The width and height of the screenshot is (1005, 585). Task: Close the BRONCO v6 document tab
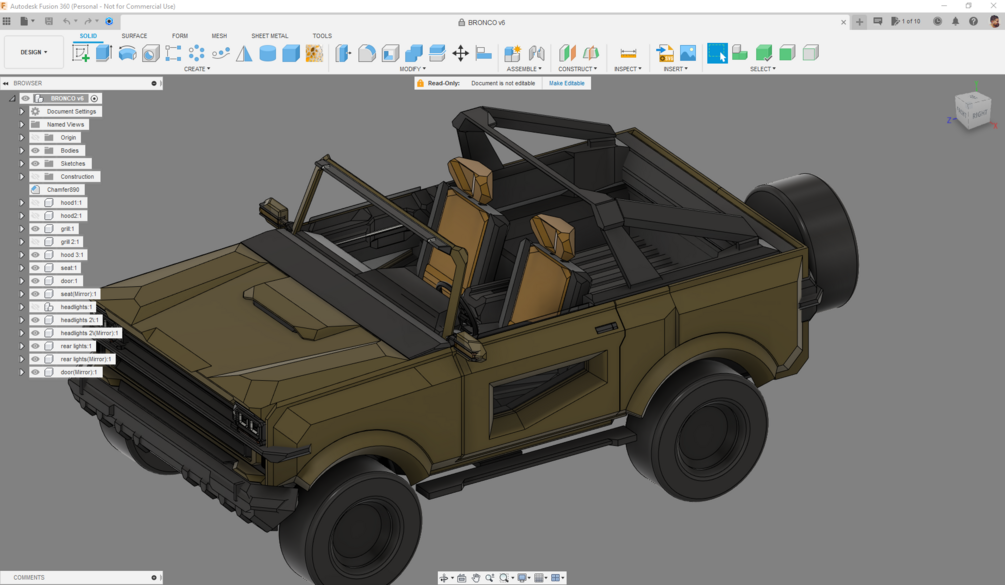click(843, 22)
